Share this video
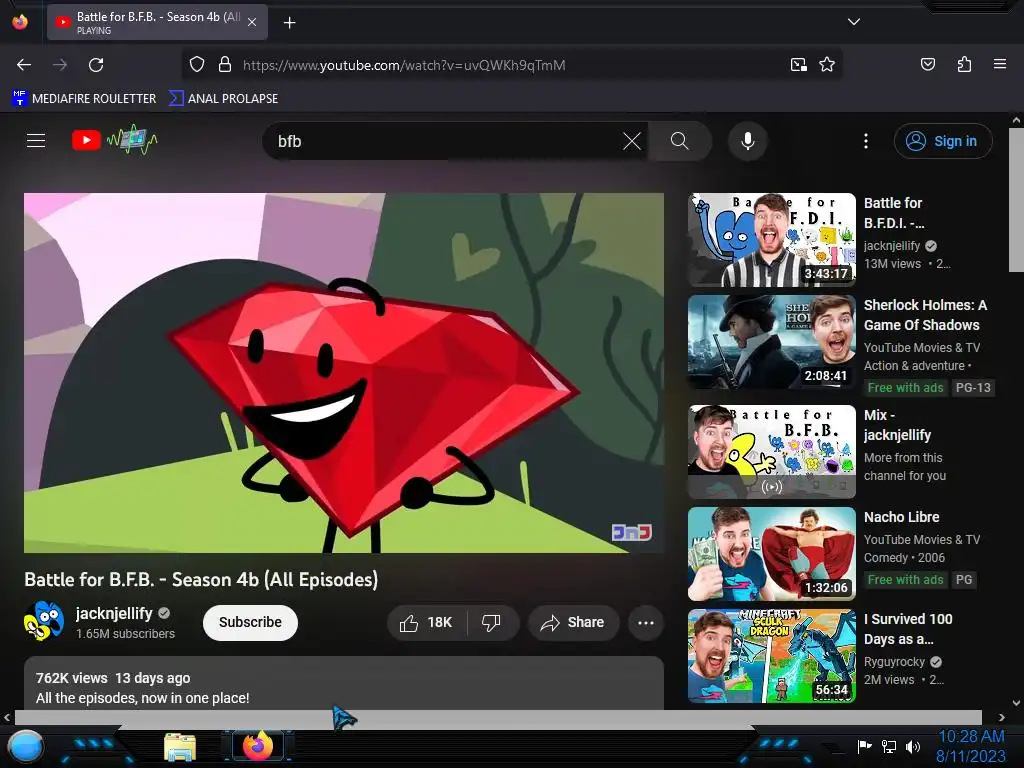Screen dimensions: 1024x768 point(572,623)
